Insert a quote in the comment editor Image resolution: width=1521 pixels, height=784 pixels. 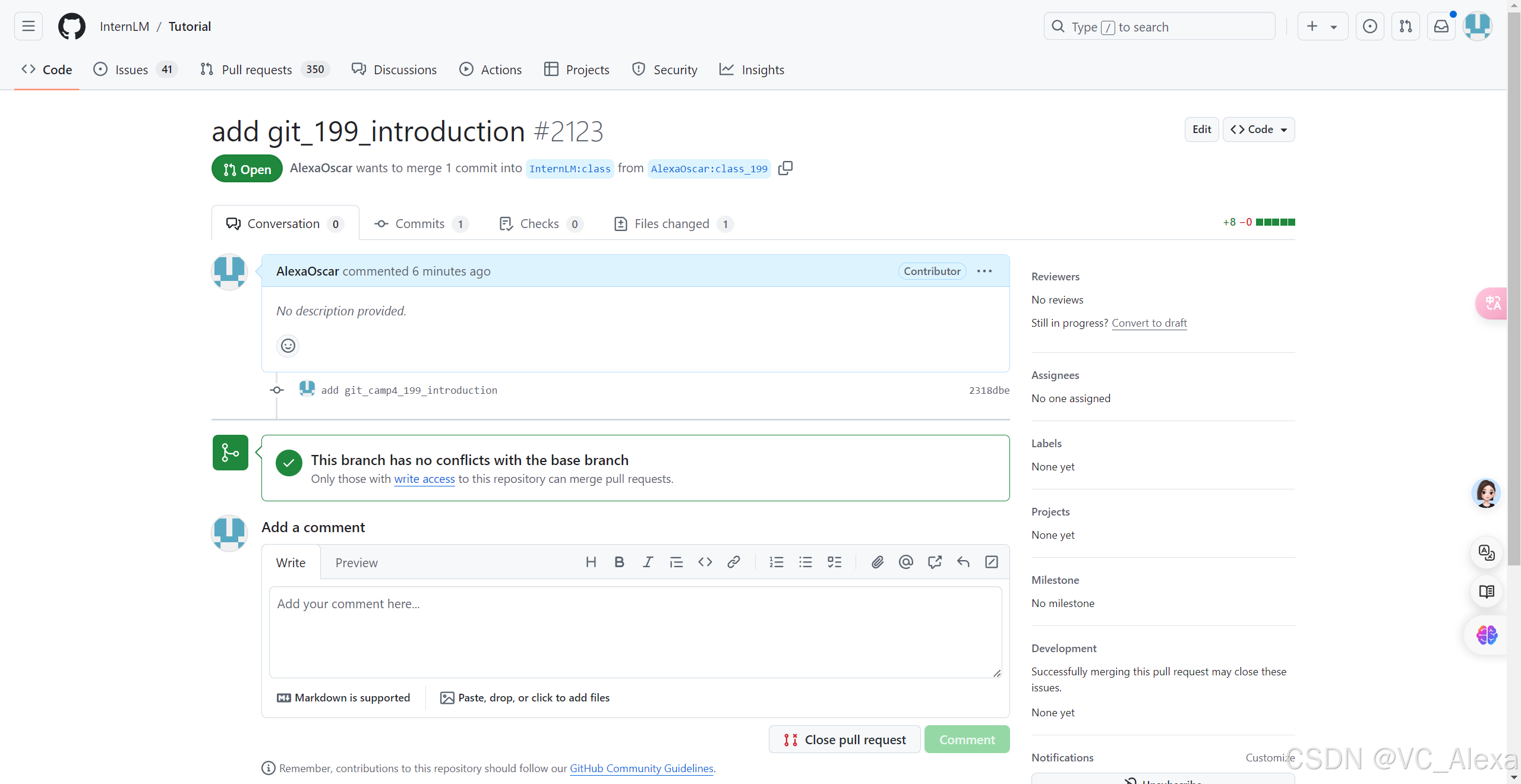pyautogui.click(x=676, y=562)
